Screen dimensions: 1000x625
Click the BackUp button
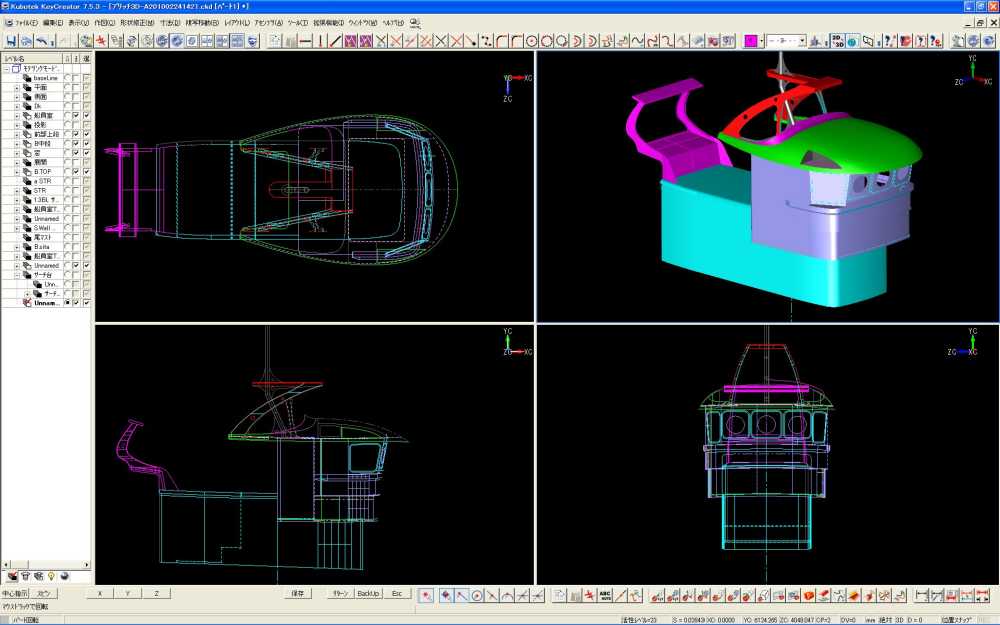click(368, 593)
